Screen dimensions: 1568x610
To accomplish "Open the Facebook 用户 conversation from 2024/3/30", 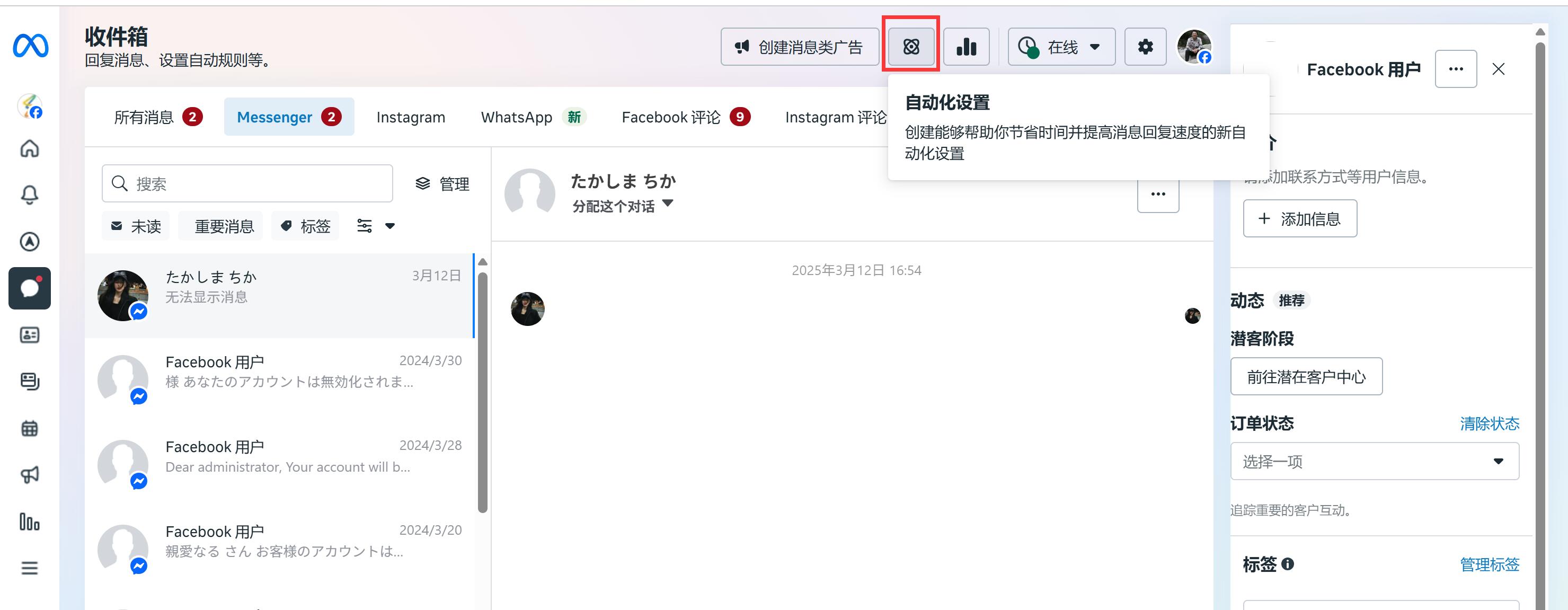I will click(279, 381).
